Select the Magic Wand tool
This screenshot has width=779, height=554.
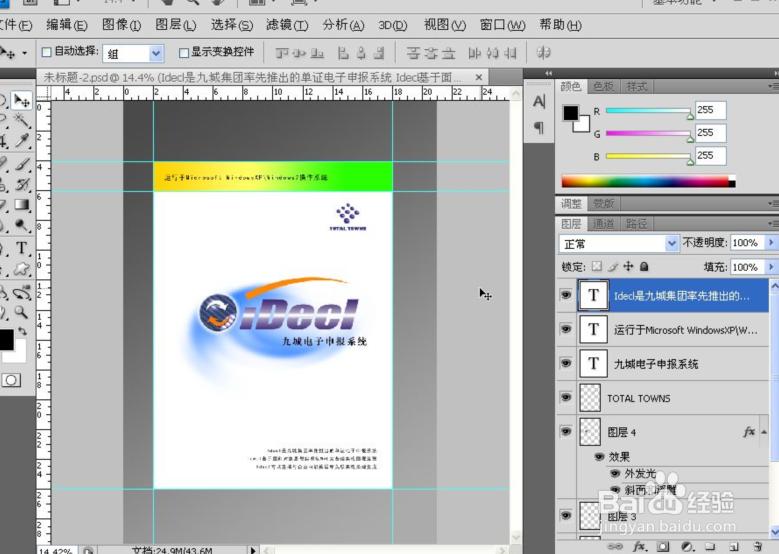[x=21, y=120]
